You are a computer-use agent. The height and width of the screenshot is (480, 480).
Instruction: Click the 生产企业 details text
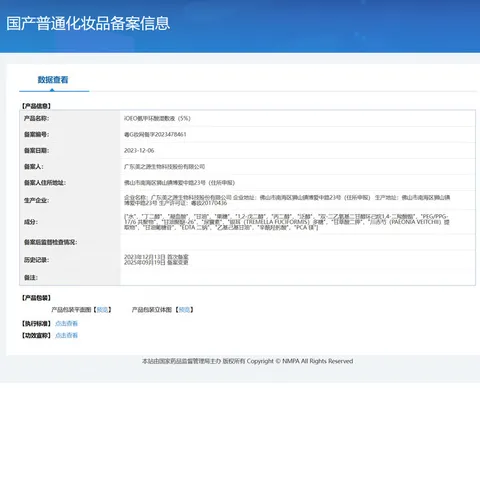[x=287, y=200]
